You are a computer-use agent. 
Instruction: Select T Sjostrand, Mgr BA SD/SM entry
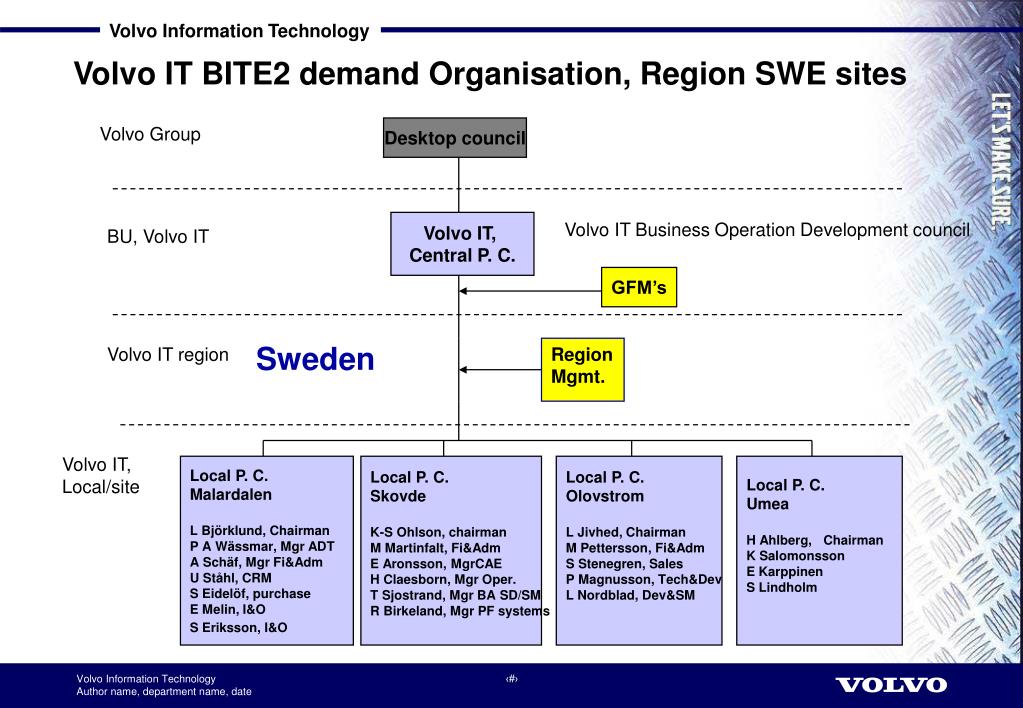coord(455,595)
